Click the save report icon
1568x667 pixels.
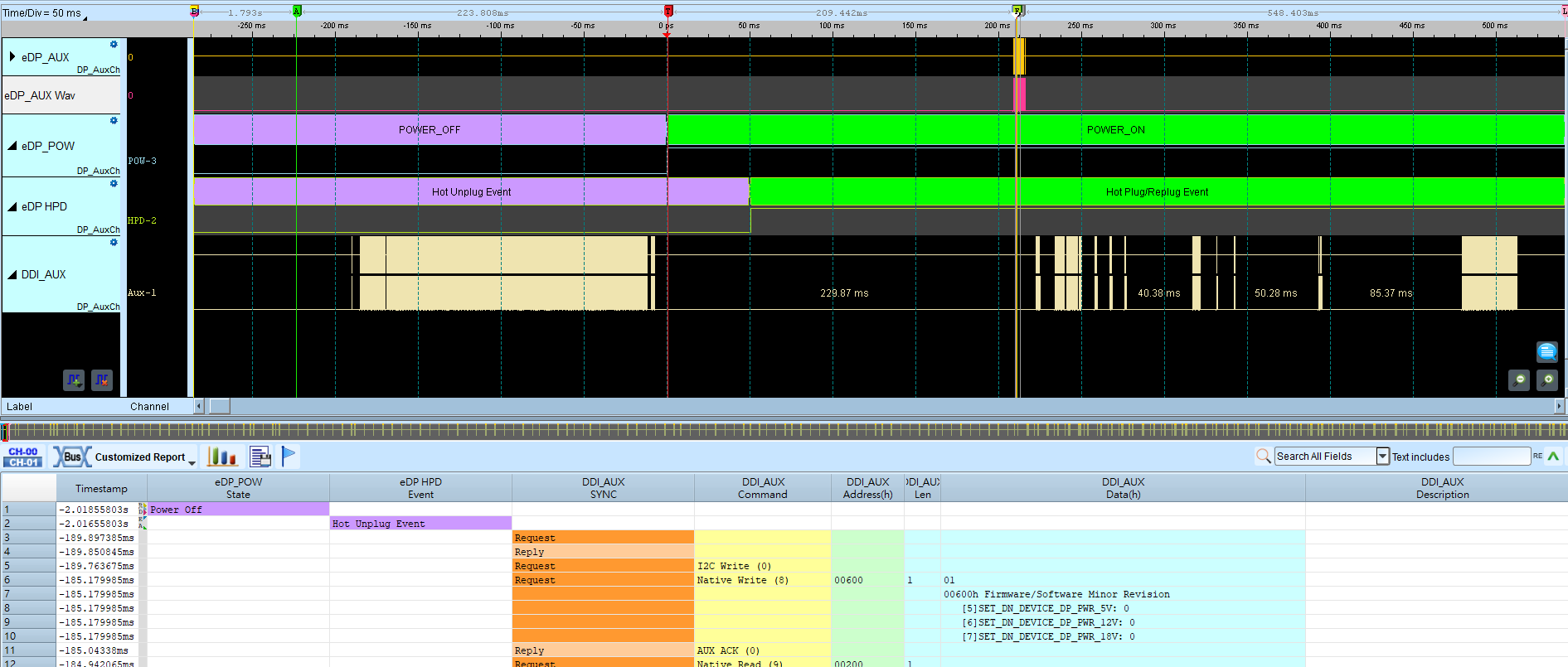coord(260,457)
